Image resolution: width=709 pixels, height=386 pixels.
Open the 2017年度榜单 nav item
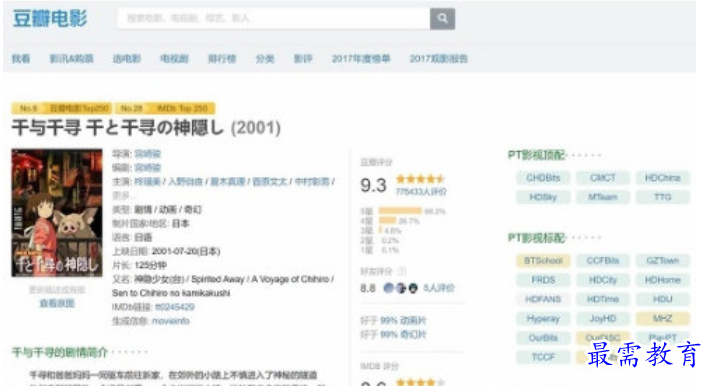pyautogui.click(x=361, y=59)
